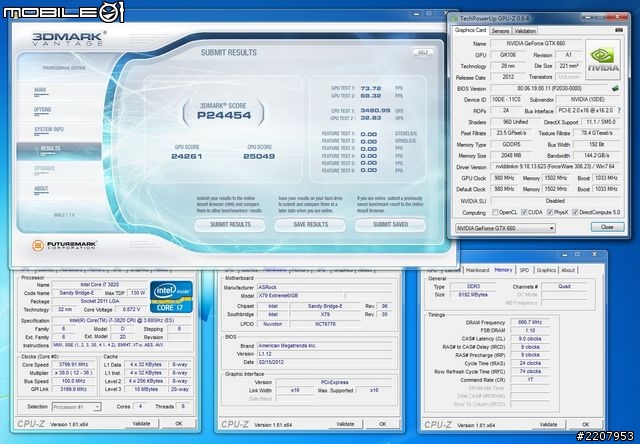This screenshot has height=444, width=640.
Task: Click the Close button in GPU-Z
Action: pos(607,227)
